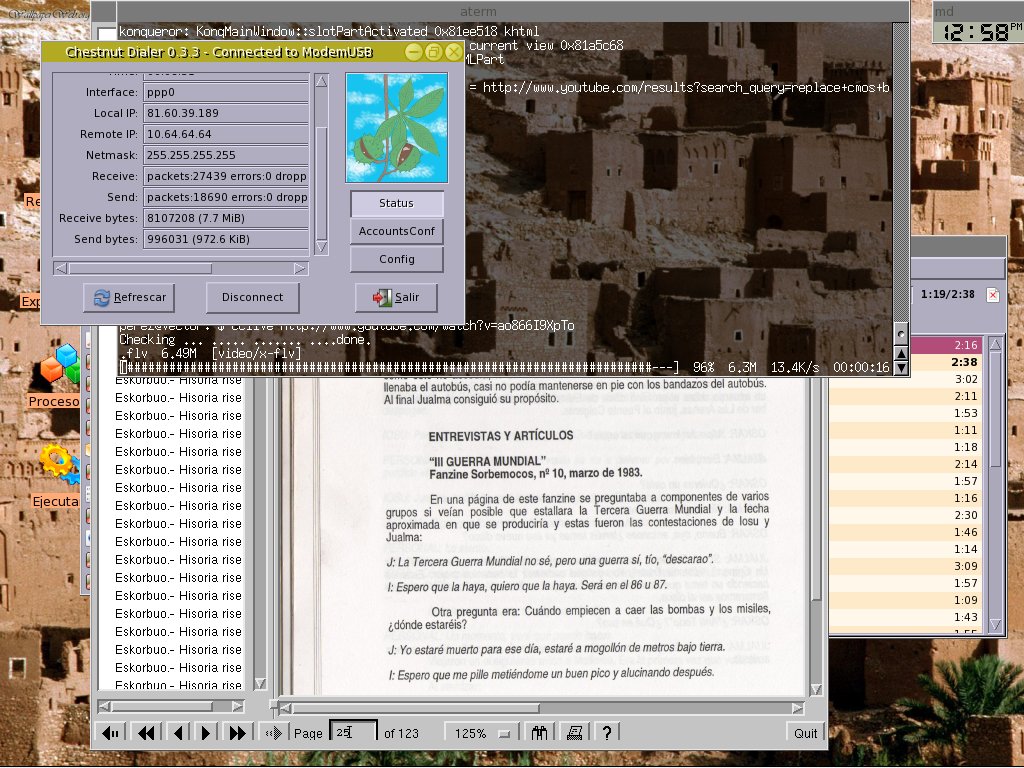
Task: Select the playlist track lasting 3:02
Action: click(906, 379)
